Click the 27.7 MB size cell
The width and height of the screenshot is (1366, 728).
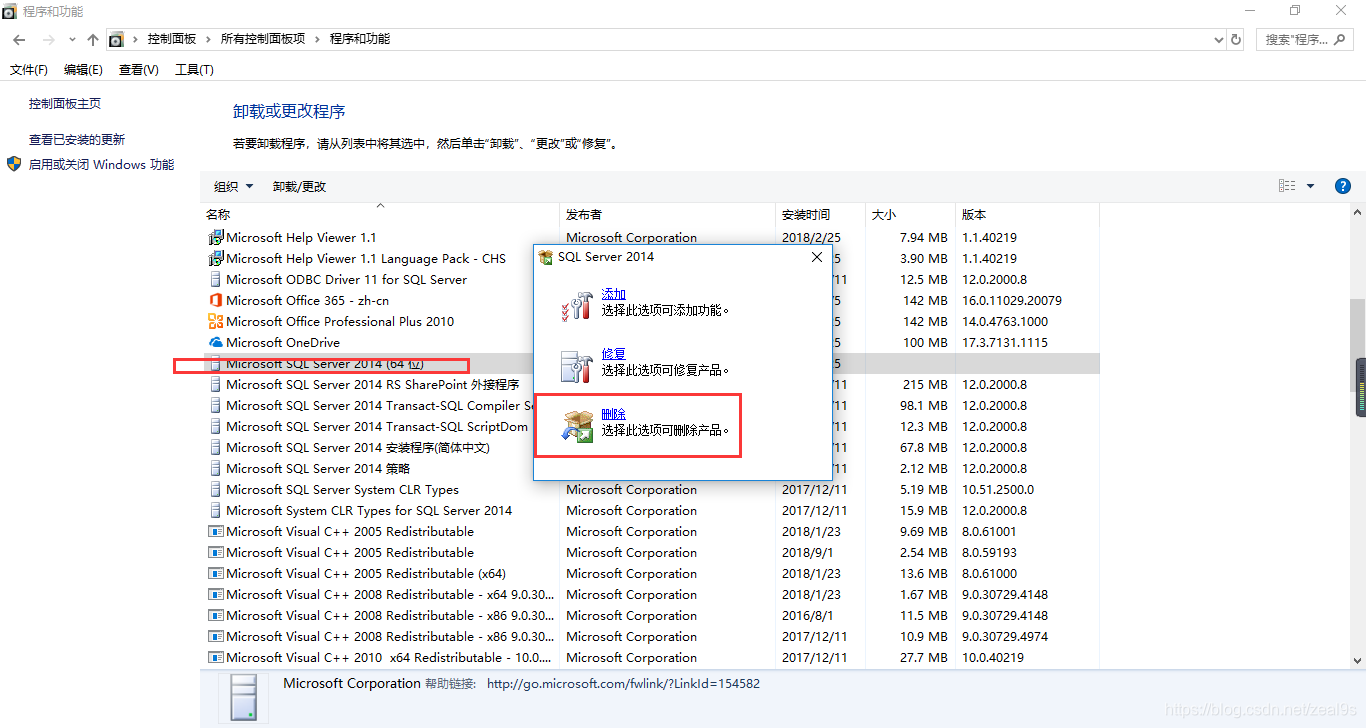tap(923, 658)
